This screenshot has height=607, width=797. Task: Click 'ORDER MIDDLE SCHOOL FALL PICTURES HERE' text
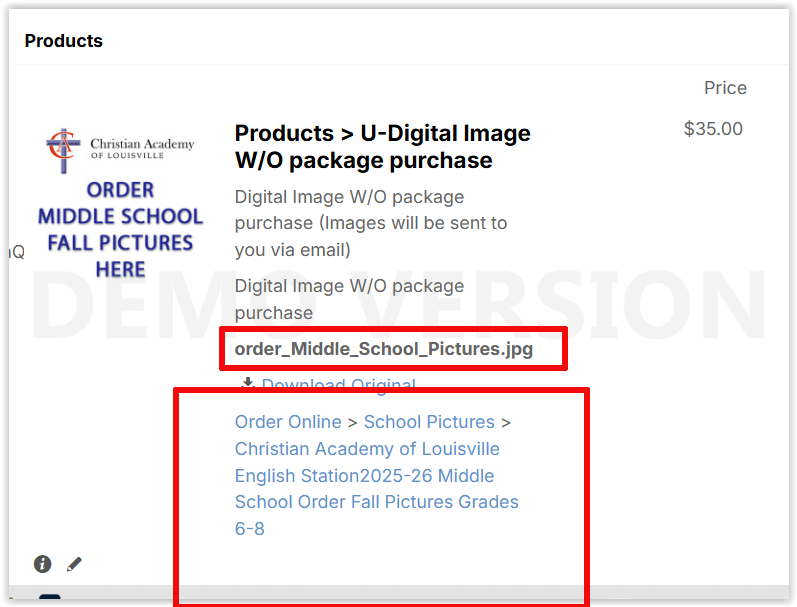120,229
